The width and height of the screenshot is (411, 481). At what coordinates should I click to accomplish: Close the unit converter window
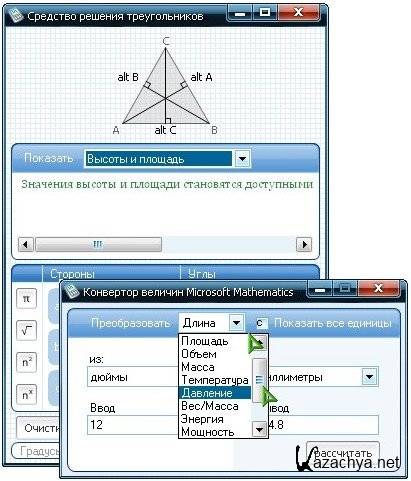378,289
